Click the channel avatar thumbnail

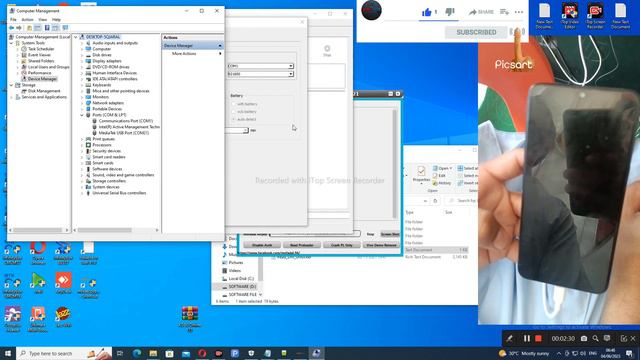[371, 10]
